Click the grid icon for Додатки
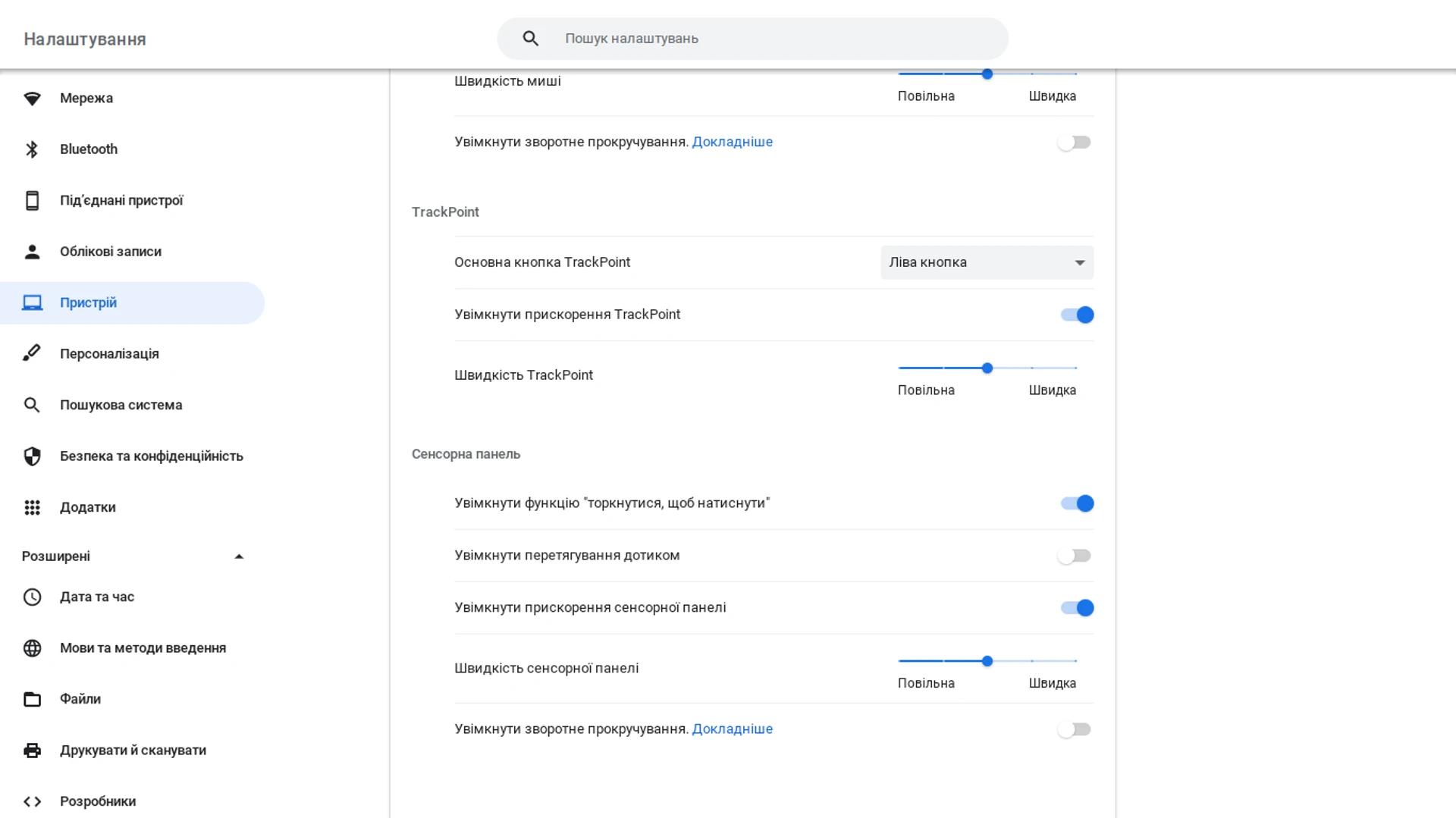 click(x=32, y=508)
